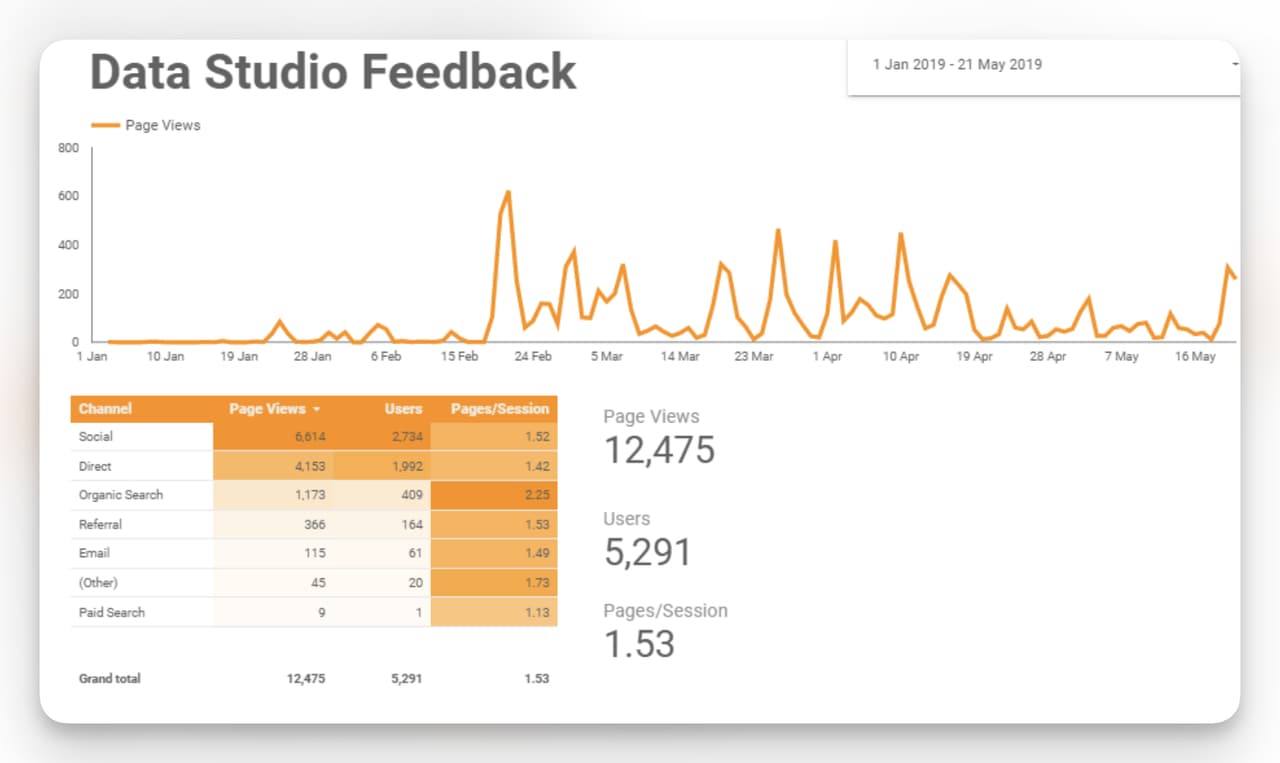Click the 45 page views cell
The width and height of the screenshot is (1280, 763).
[273, 582]
